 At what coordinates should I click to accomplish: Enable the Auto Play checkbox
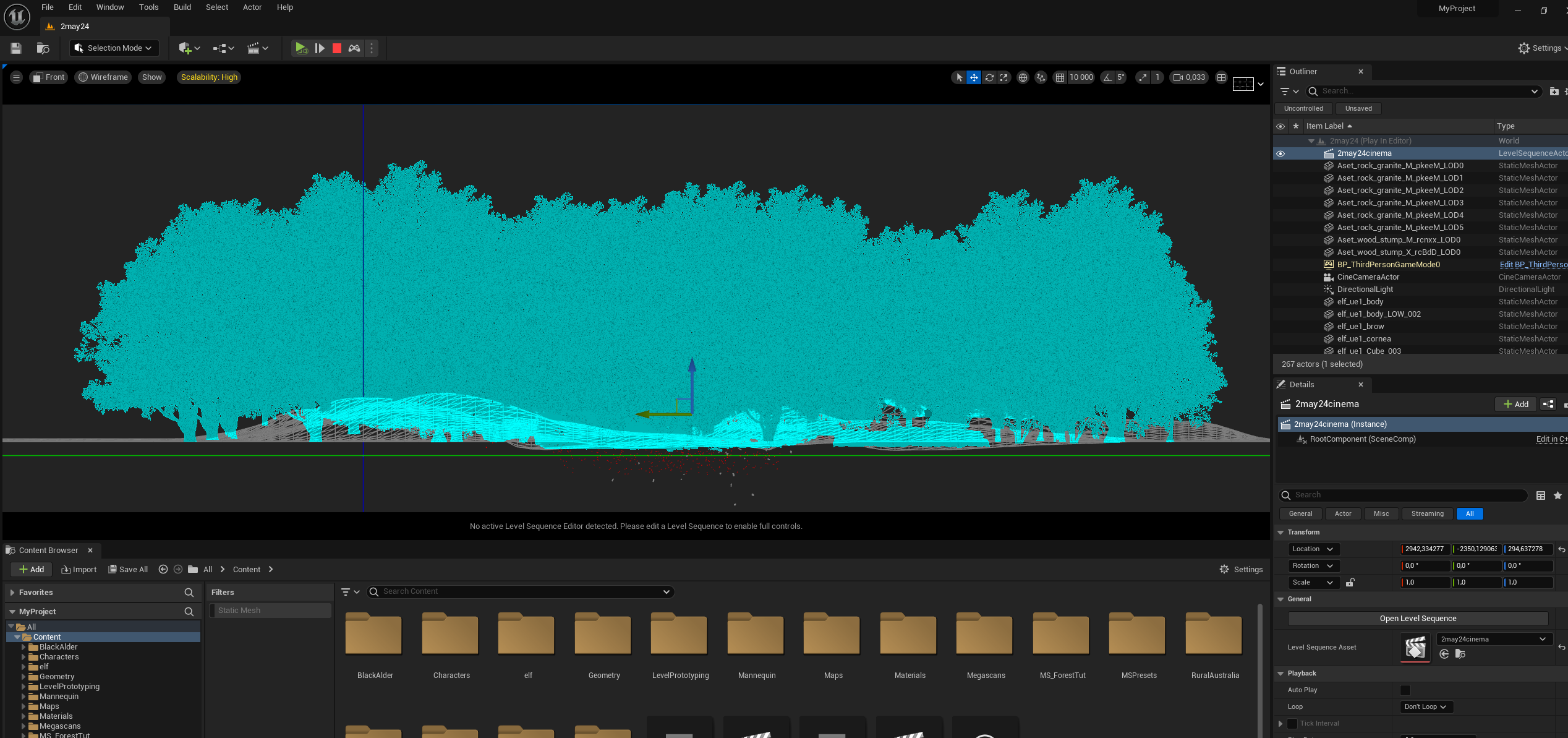[x=1405, y=690]
